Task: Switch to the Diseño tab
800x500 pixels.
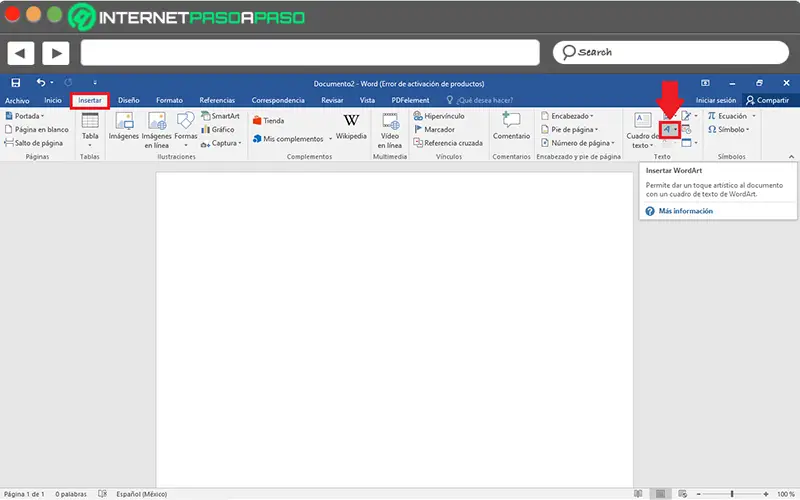Action: (x=129, y=101)
